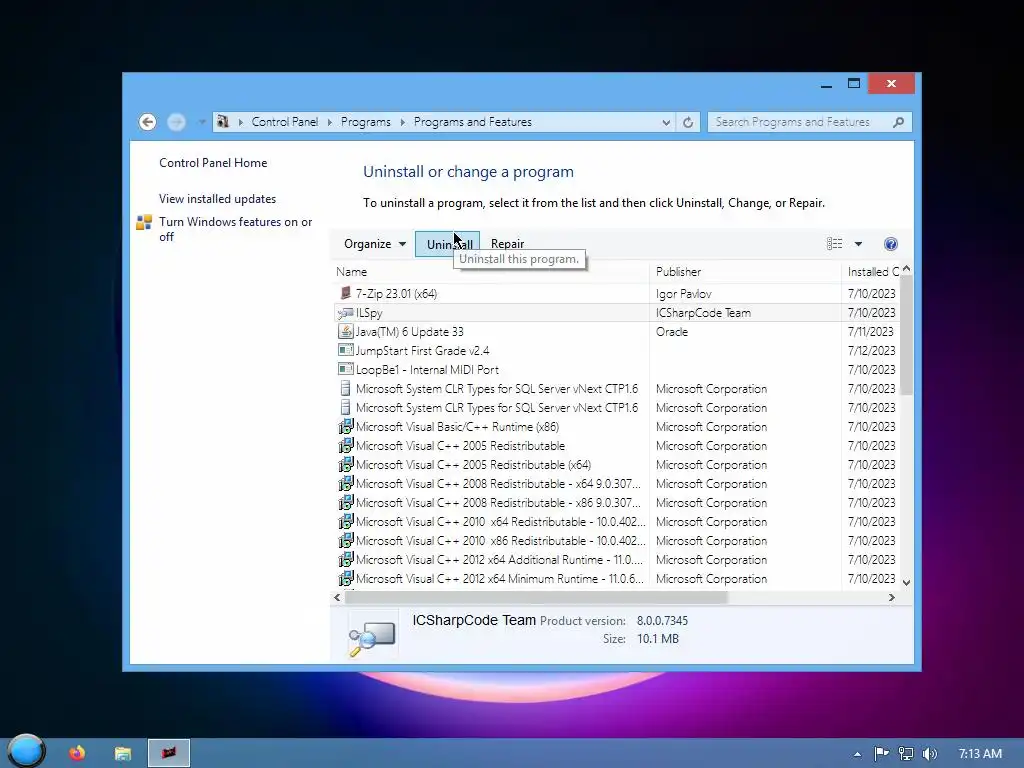Click the Forward navigation arrow
Viewport: 1024px width, 768px height.
pyautogui.click(x=176, y=122)
